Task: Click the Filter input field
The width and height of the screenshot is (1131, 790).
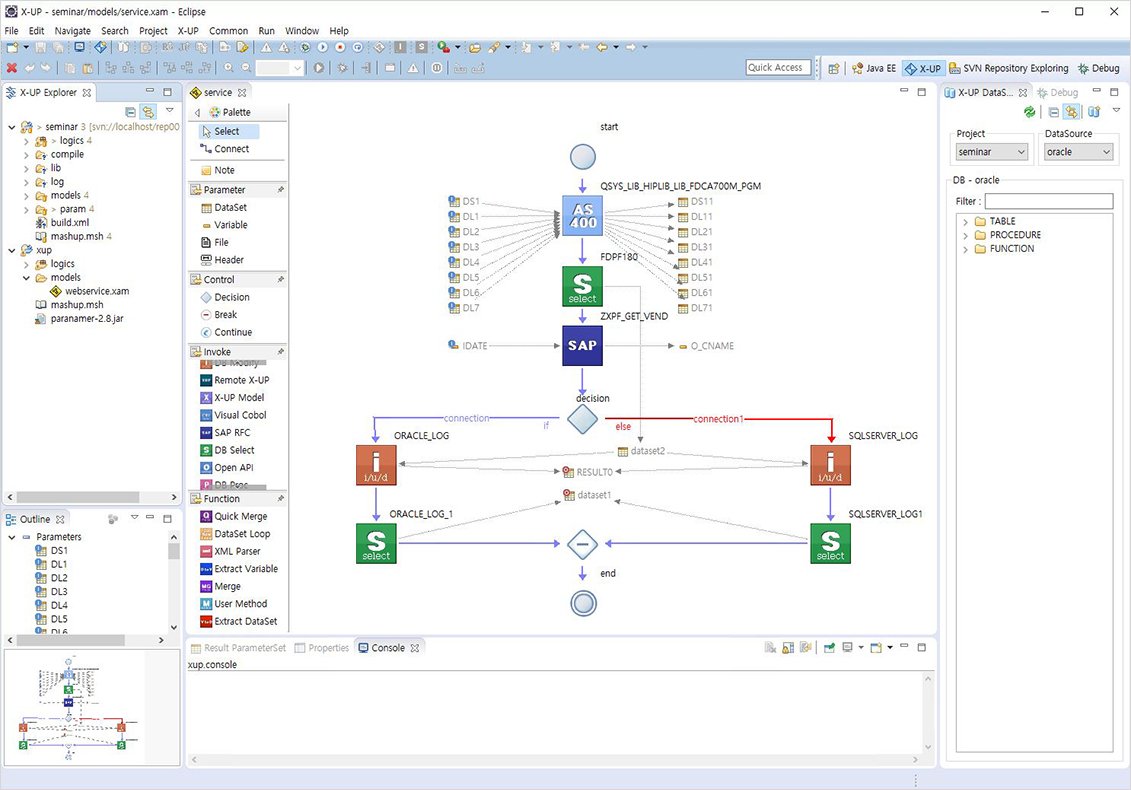Action: [x=1049, y=201]
